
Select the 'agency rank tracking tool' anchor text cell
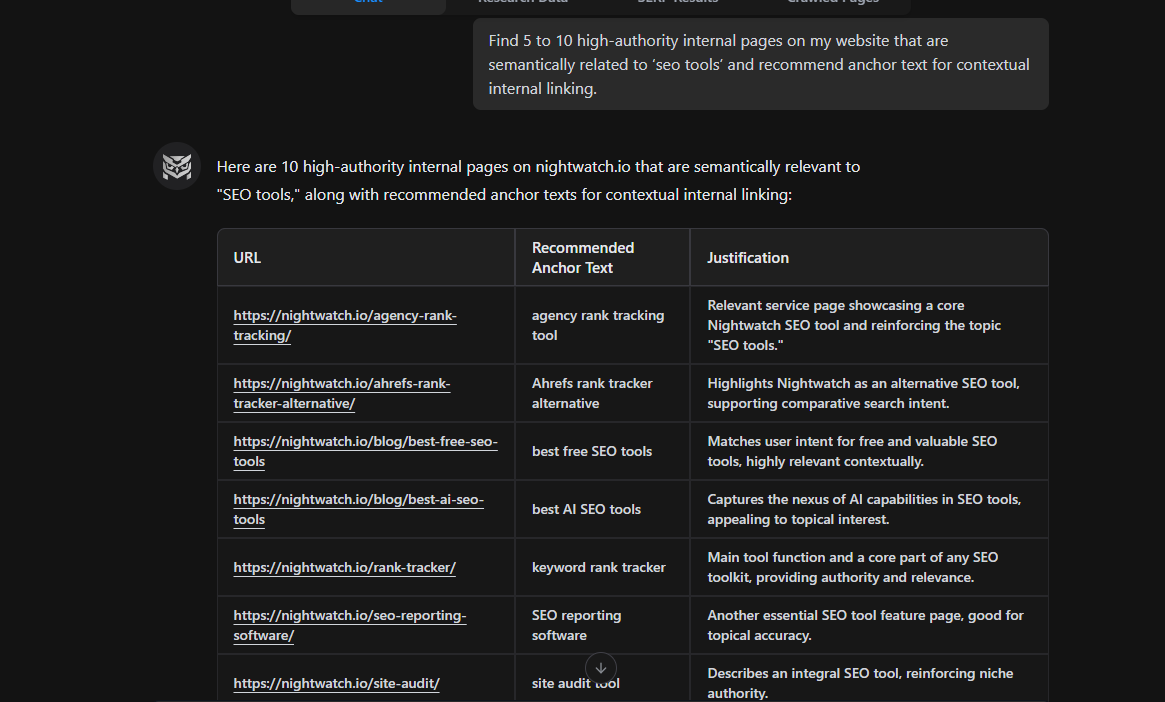tap(598, 325)
